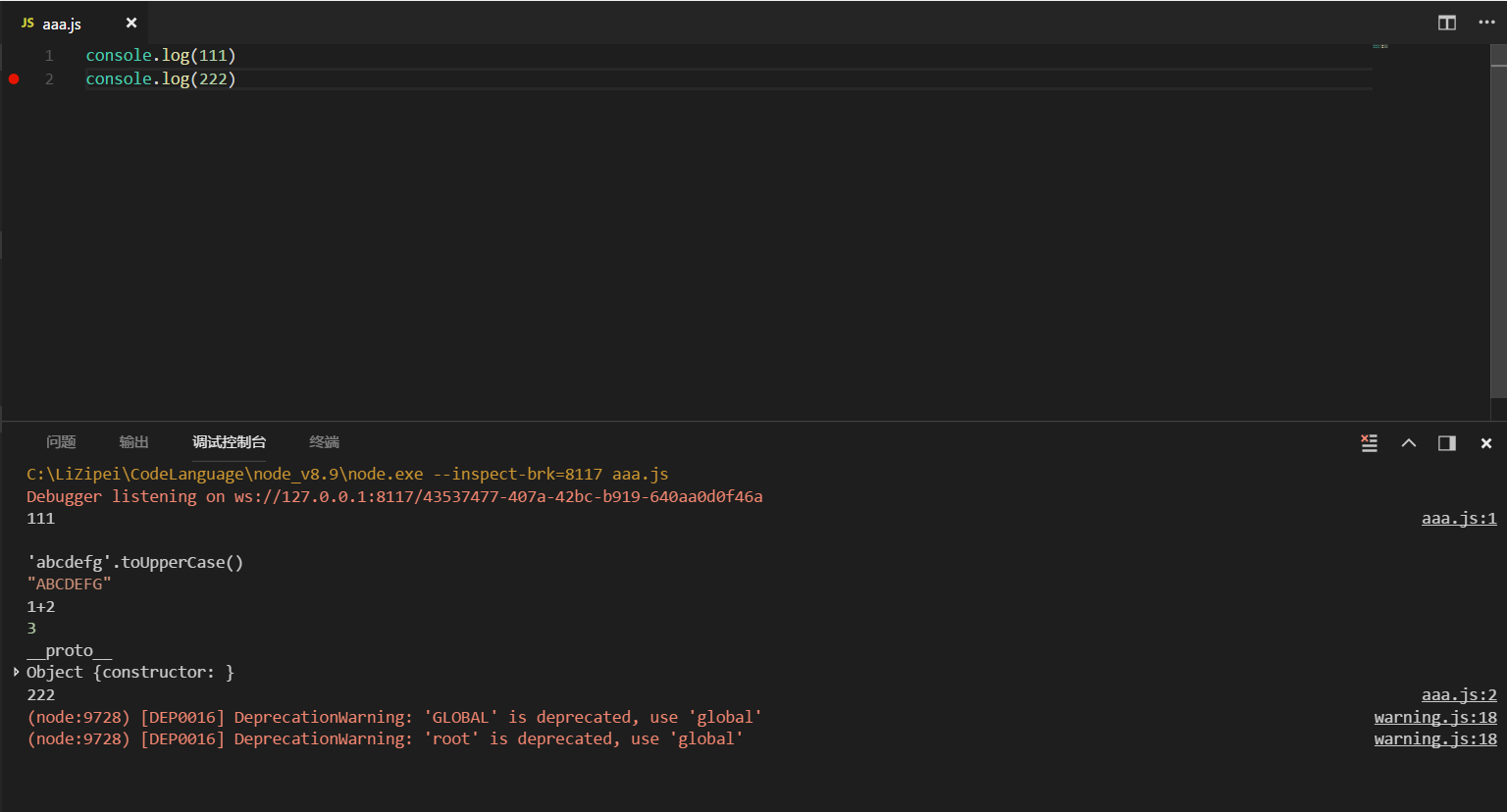Collapse the Object prototype disclosure triangle
This screenshot has height=812, width=1507.
15,672
